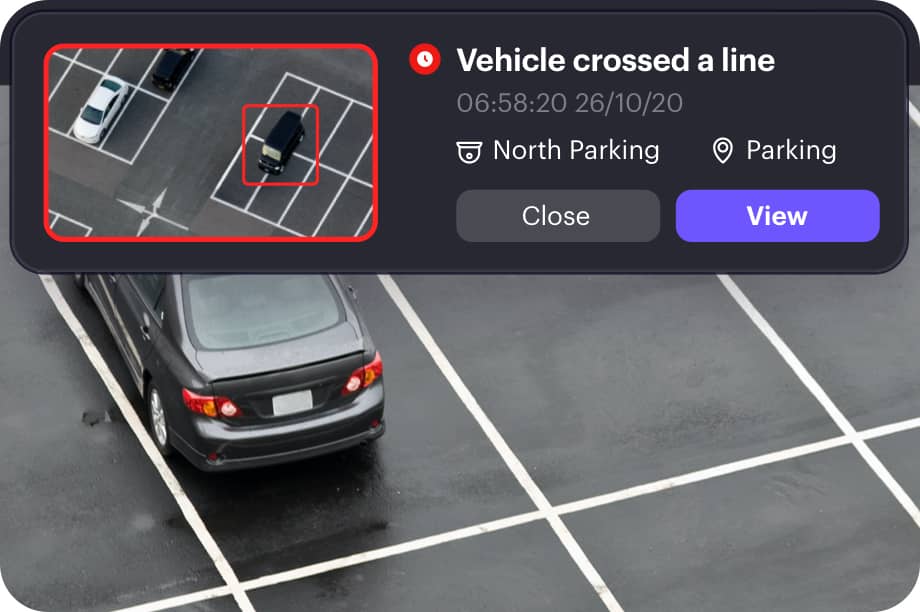Click the white parking line intersection

550,512
